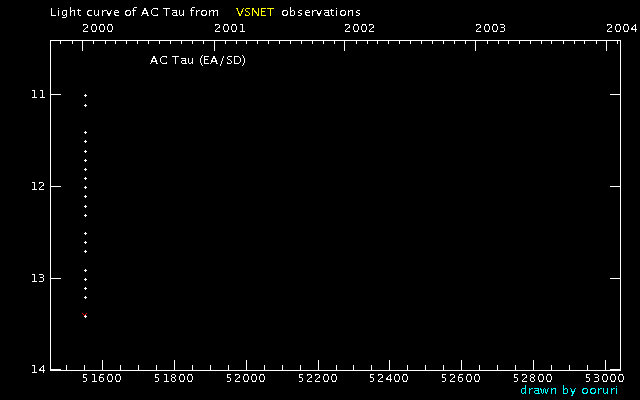Select the year 2002 top axis label
This screenshot has height=400, width=640.
[x=359, y=29]
